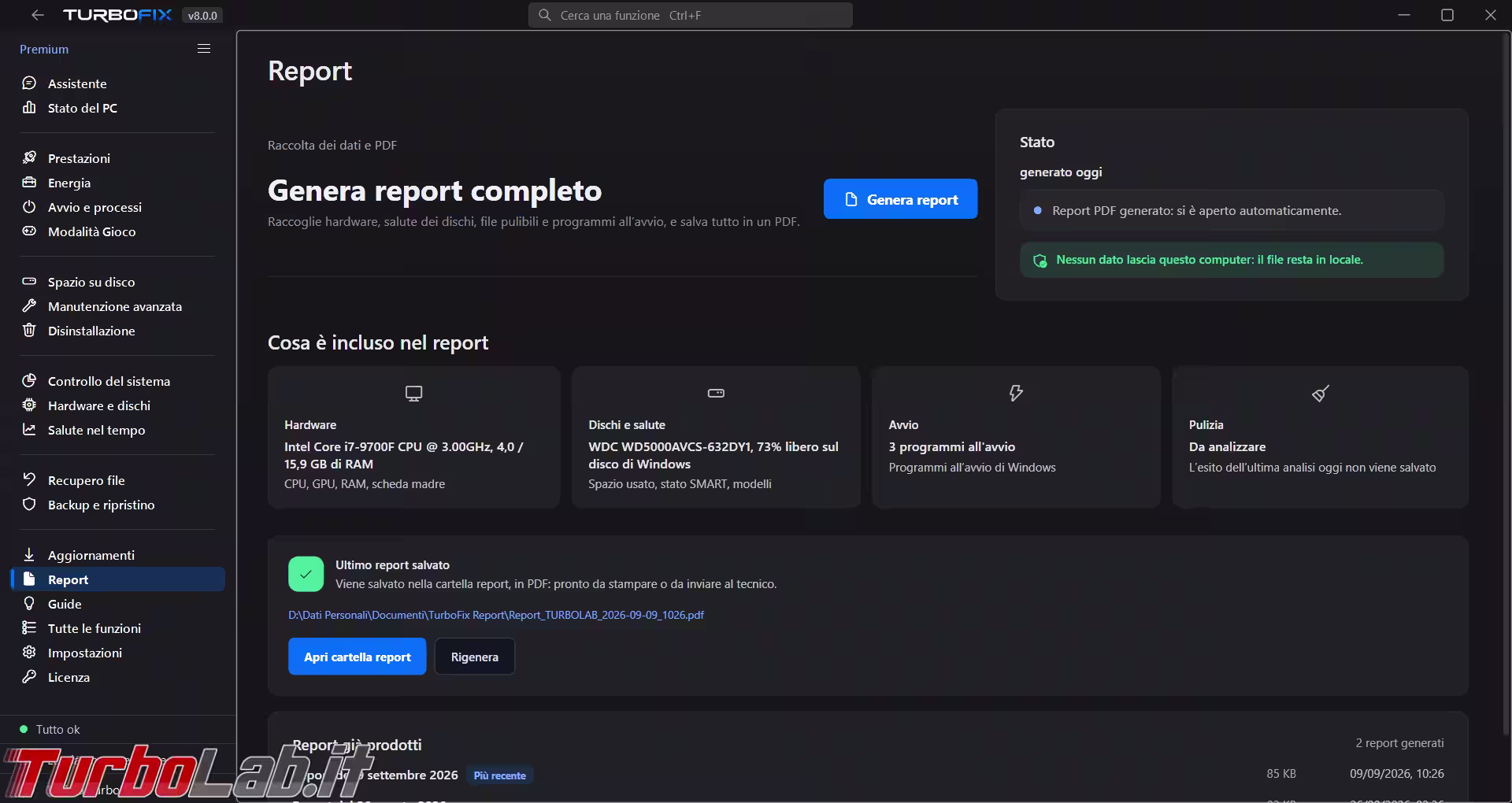
Task: Click the Rigenera button
Action: 475,657
